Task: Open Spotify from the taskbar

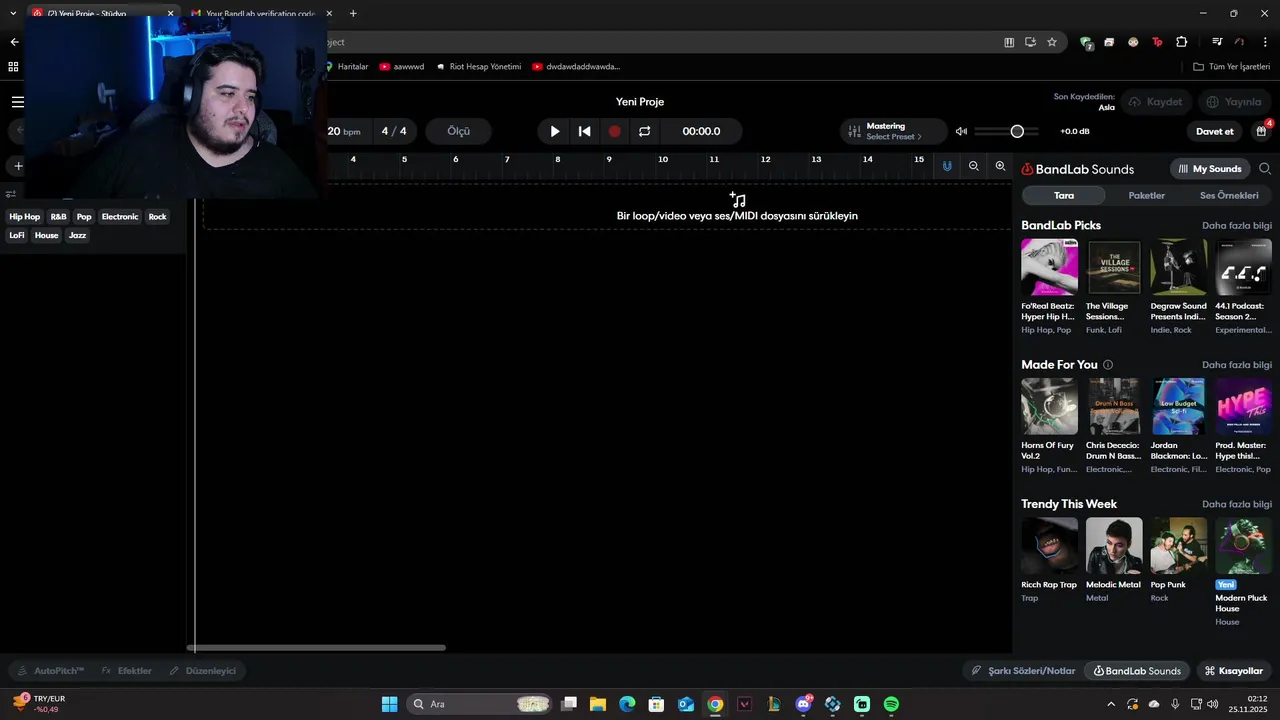Action: coord(891,704)
